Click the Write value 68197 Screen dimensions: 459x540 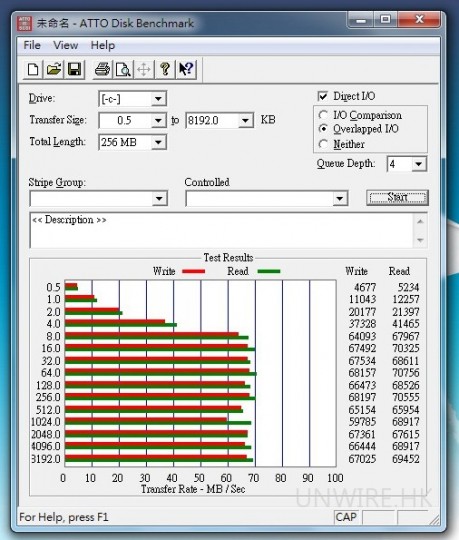point(362,397)
